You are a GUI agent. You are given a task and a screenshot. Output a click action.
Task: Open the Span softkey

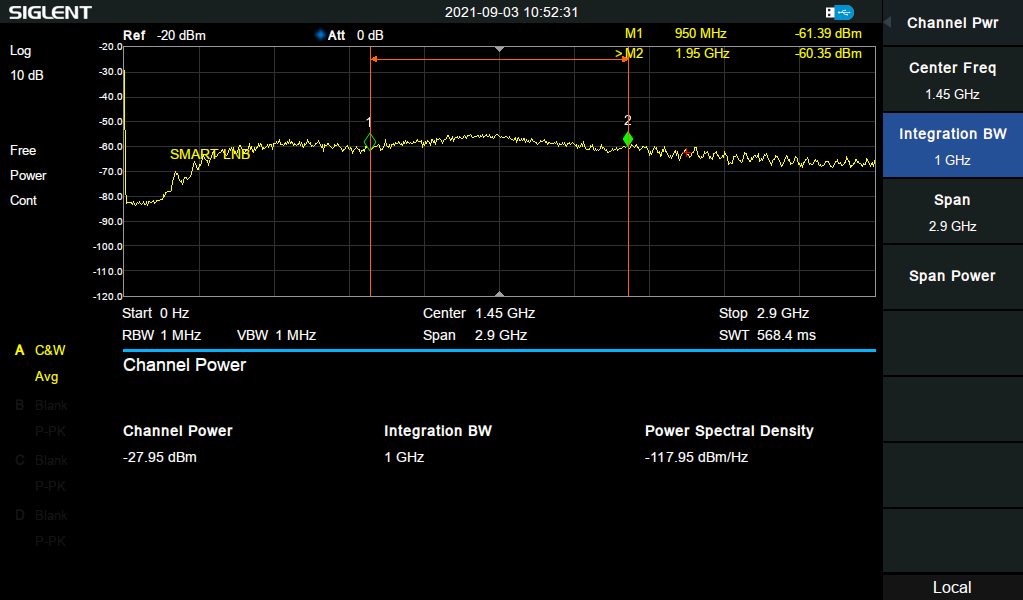click(952, 212)
